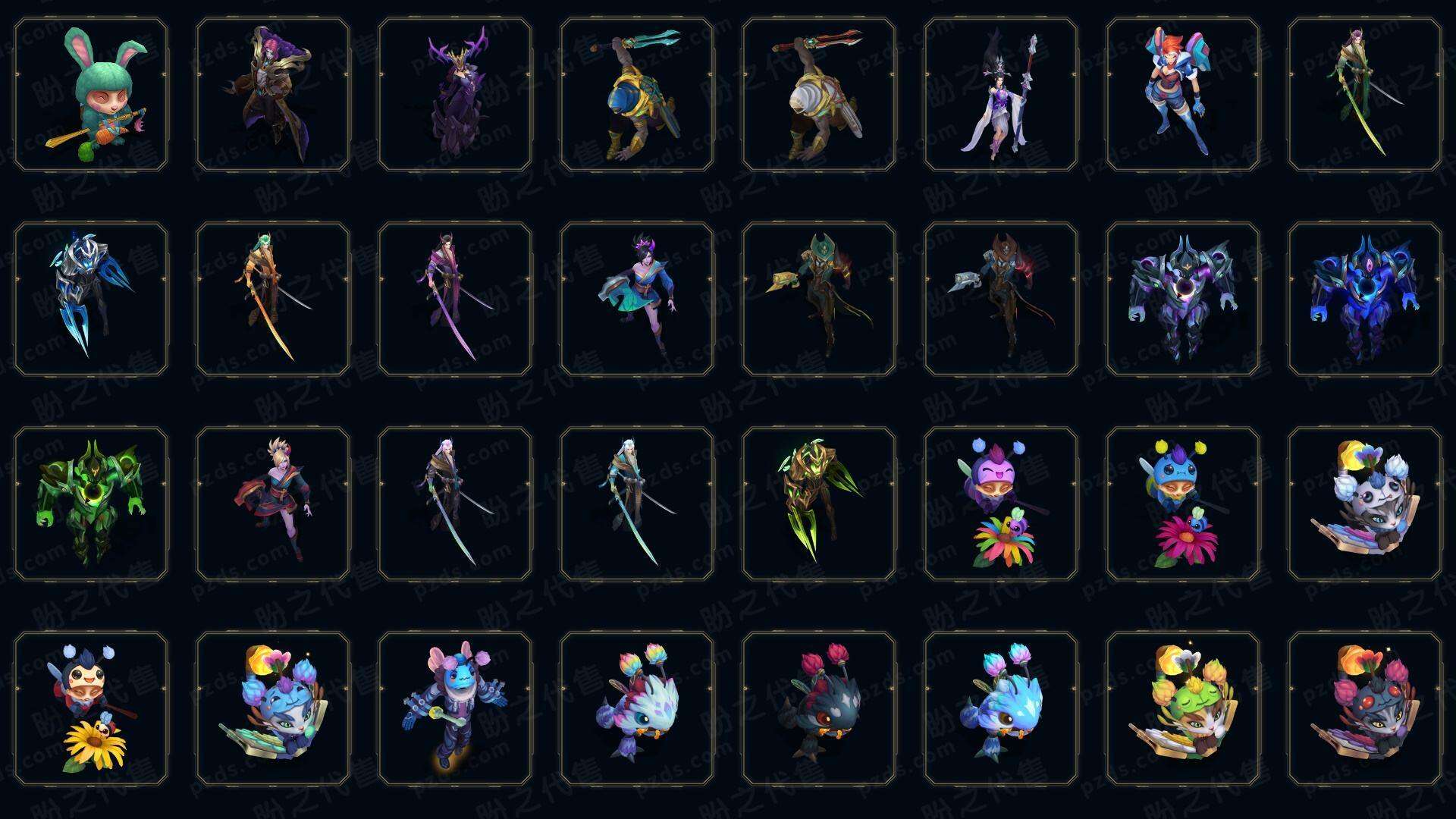Select the green-gold clawed armored warrior skin
Image resolution: width=1456 pixels, height=819 pixels.
[819, 504]
